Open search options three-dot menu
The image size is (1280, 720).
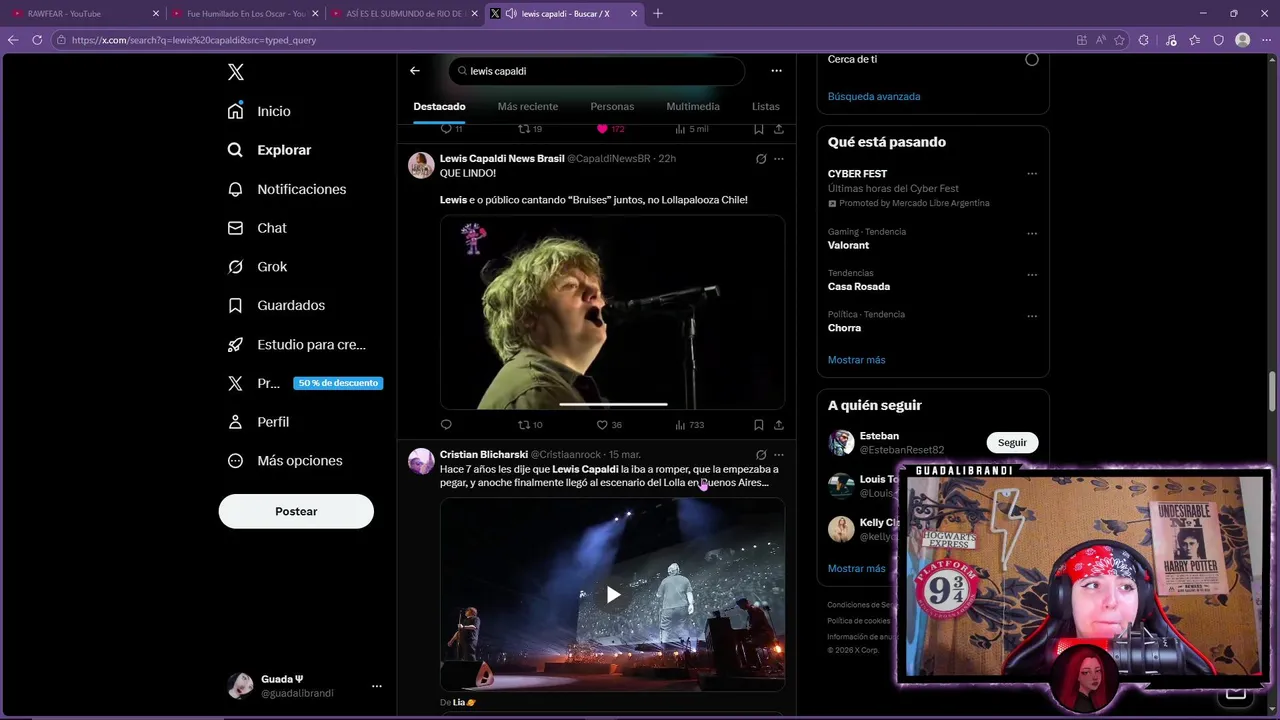pyautogui.click(x=776, y=71)
